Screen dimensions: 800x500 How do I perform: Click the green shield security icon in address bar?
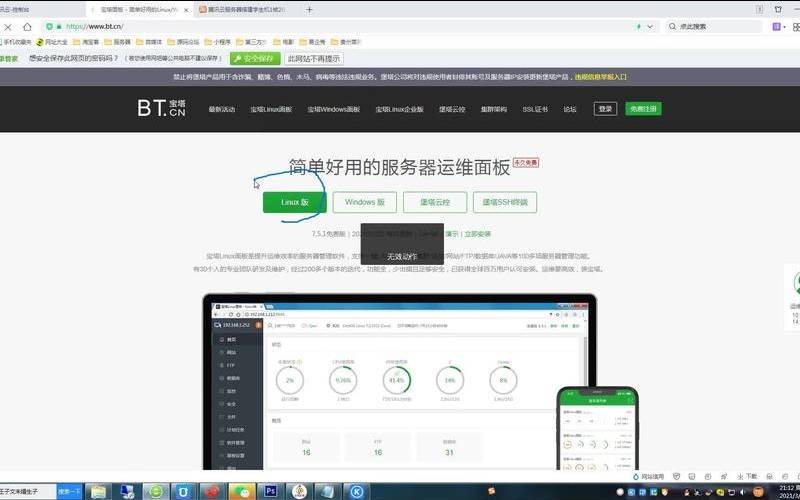coord(49,27)
